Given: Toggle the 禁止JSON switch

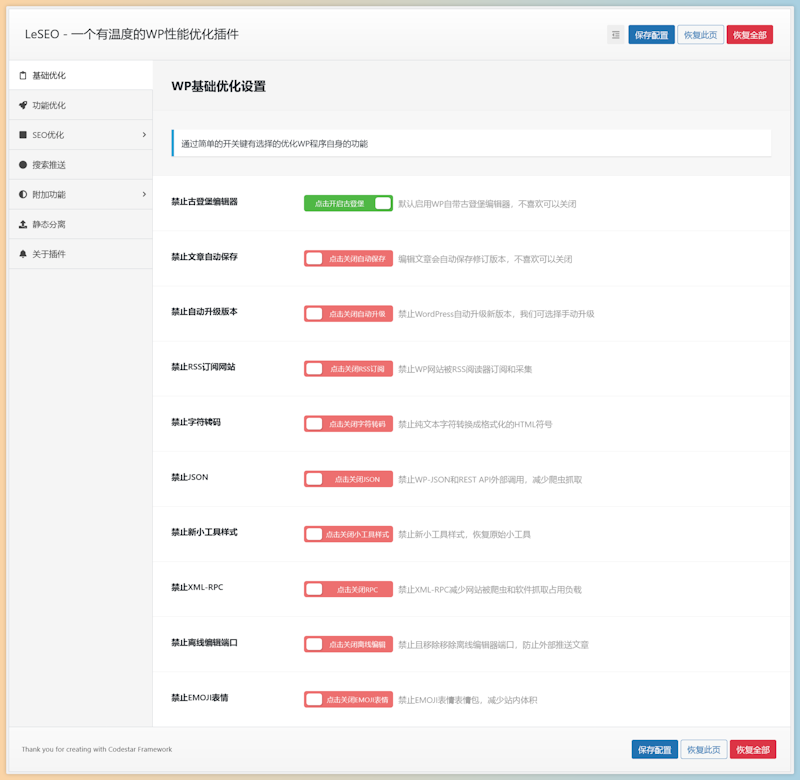Looking at the screenshot, I should click(x=348, y=479).
